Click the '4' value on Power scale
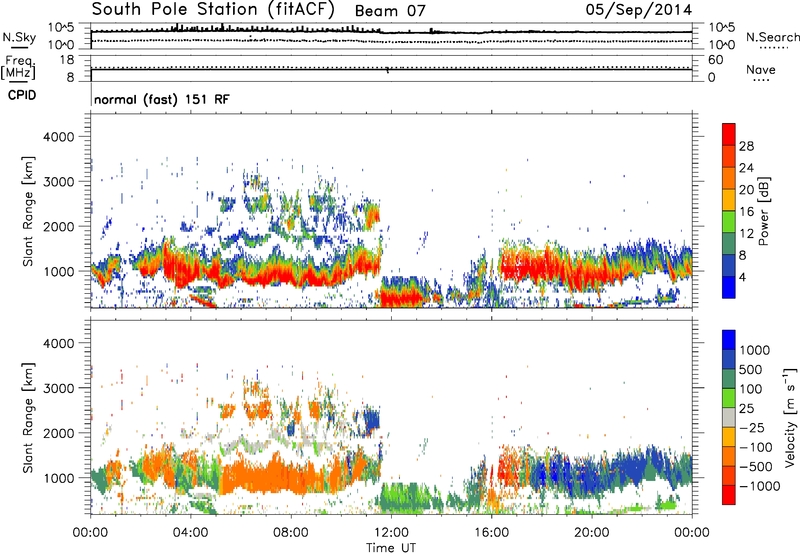This screenshot has height=554, width=800. click(x=742, y=277)
